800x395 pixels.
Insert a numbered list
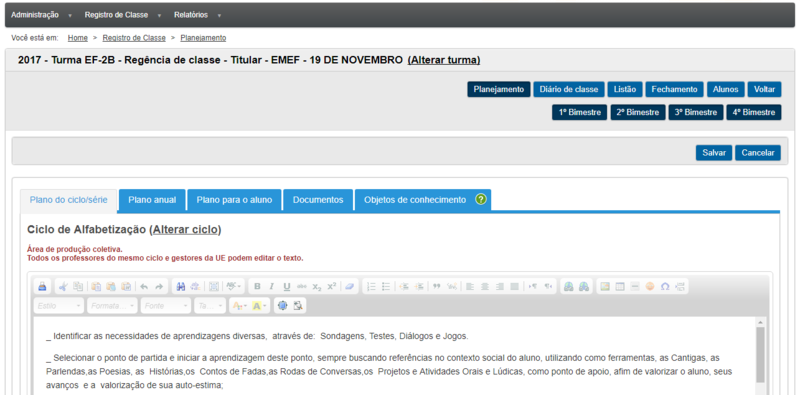click(371, 286)
